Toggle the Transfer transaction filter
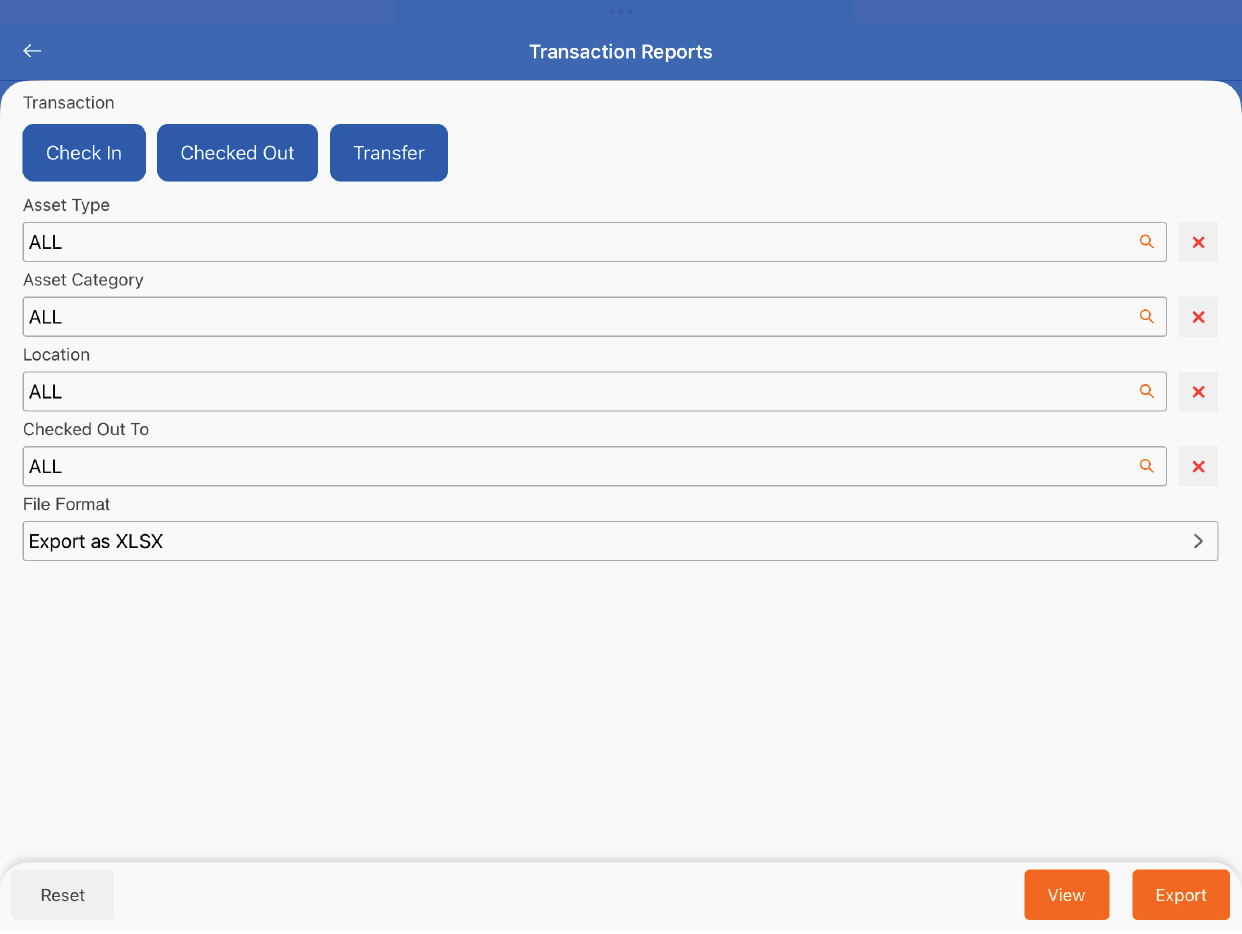 click(x=389, y=153)
